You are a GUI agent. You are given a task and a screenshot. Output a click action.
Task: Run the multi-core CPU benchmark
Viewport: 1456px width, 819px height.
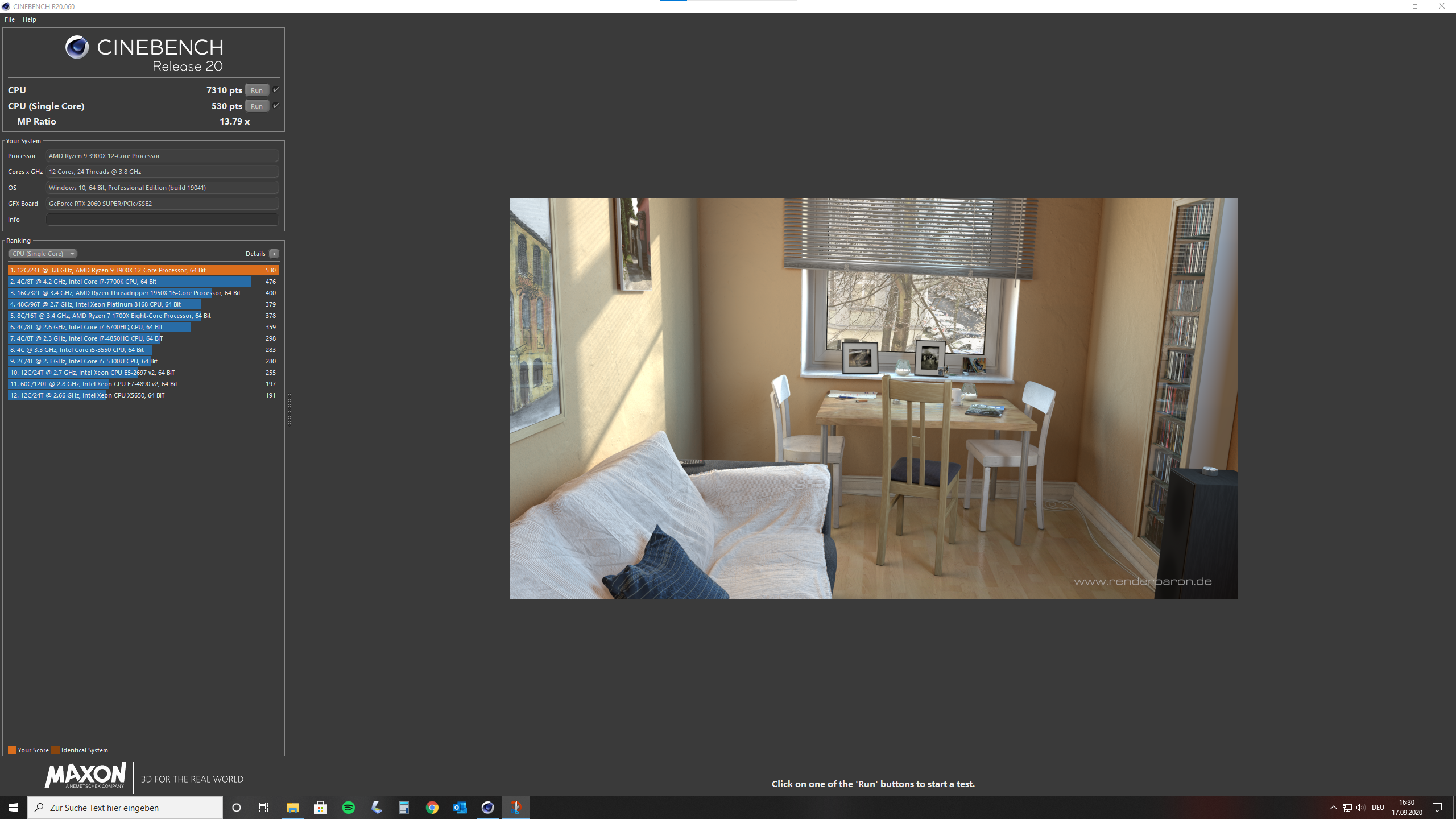click(x=257, y=89)
